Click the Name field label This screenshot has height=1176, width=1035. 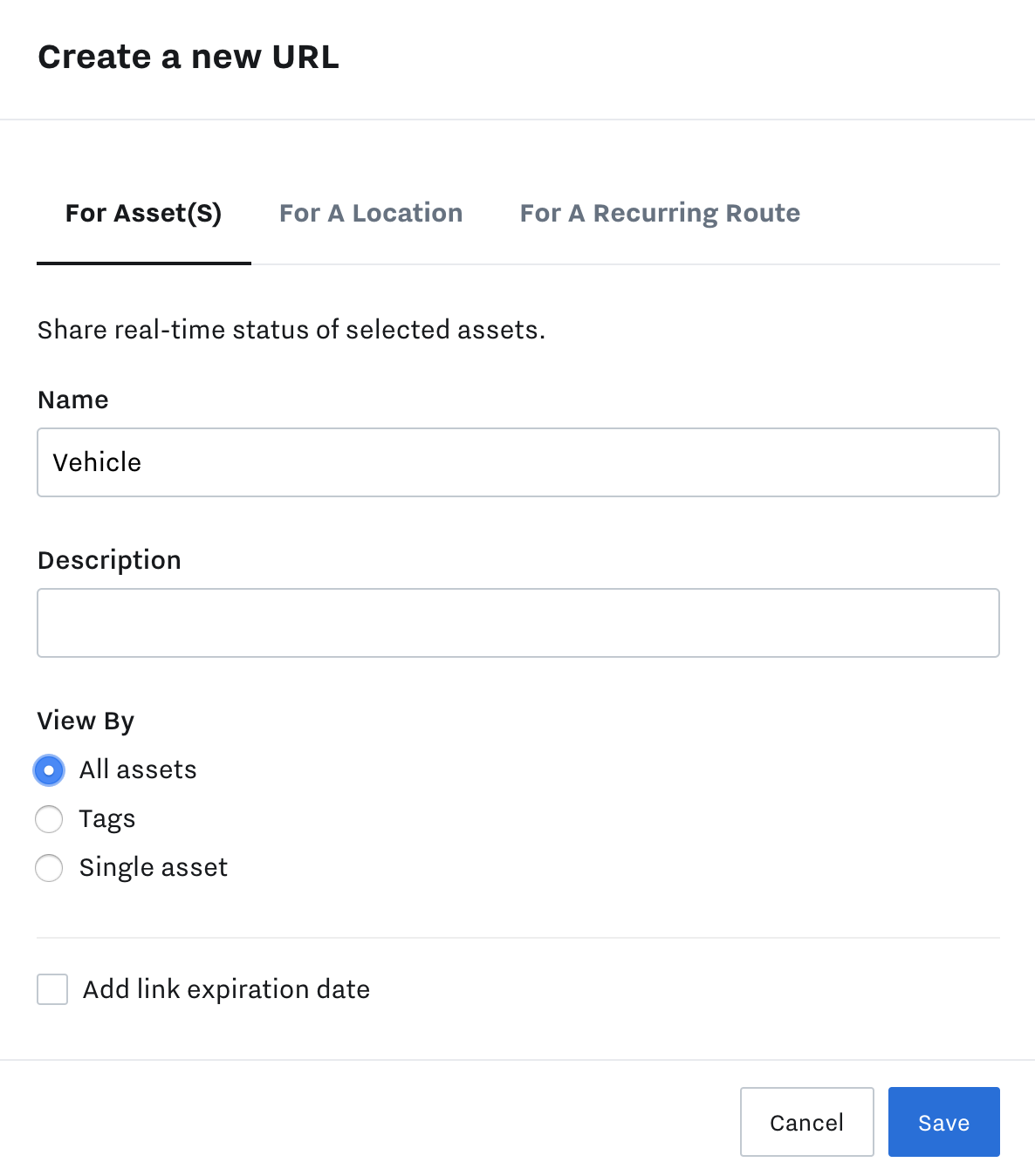tap(73, 400)
